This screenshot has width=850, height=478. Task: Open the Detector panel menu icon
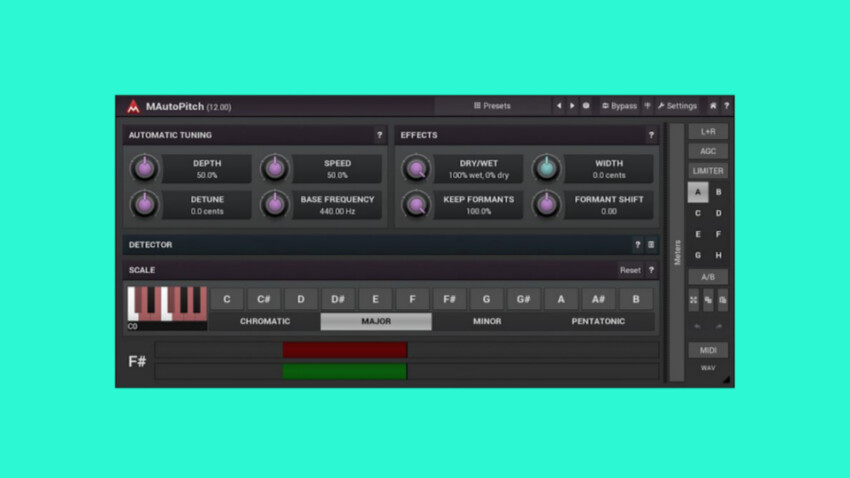(x=651, y=245)
